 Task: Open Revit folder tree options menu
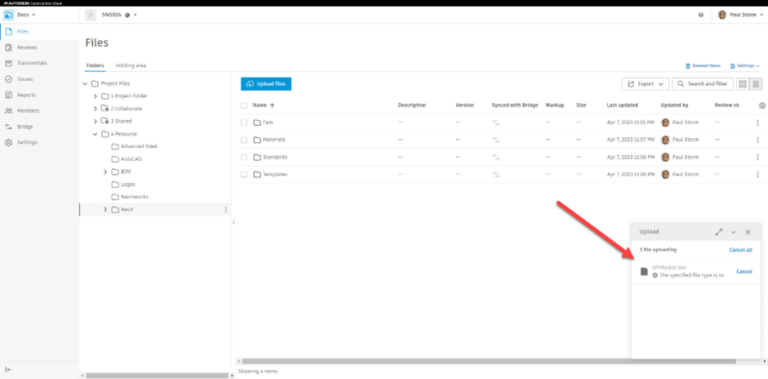click(x=226, y=210)
